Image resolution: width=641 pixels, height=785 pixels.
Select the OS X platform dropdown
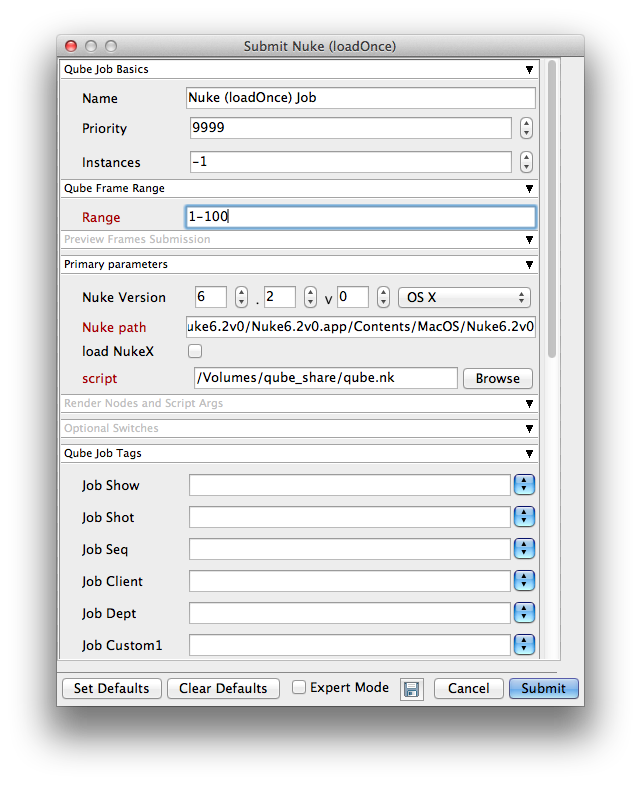click(464, 297)
